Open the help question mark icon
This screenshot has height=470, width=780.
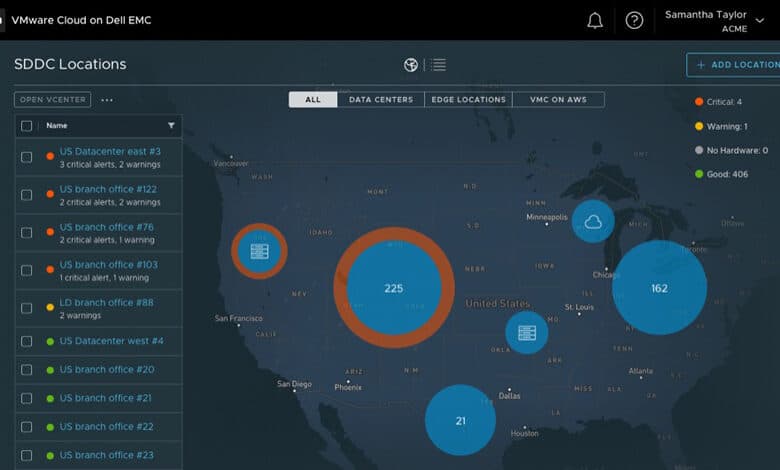[634, 20]
